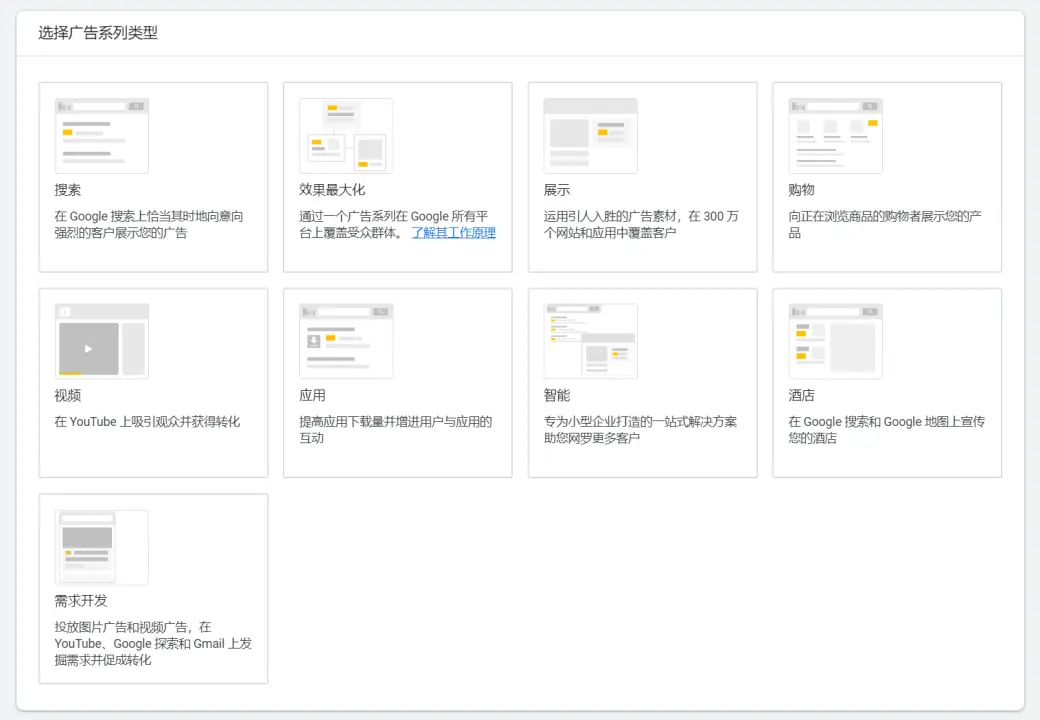Image resolution: width=1040 pixels, height=720 pixels.
Task: Click the 搜索 card title
Action: pos(68,190)
